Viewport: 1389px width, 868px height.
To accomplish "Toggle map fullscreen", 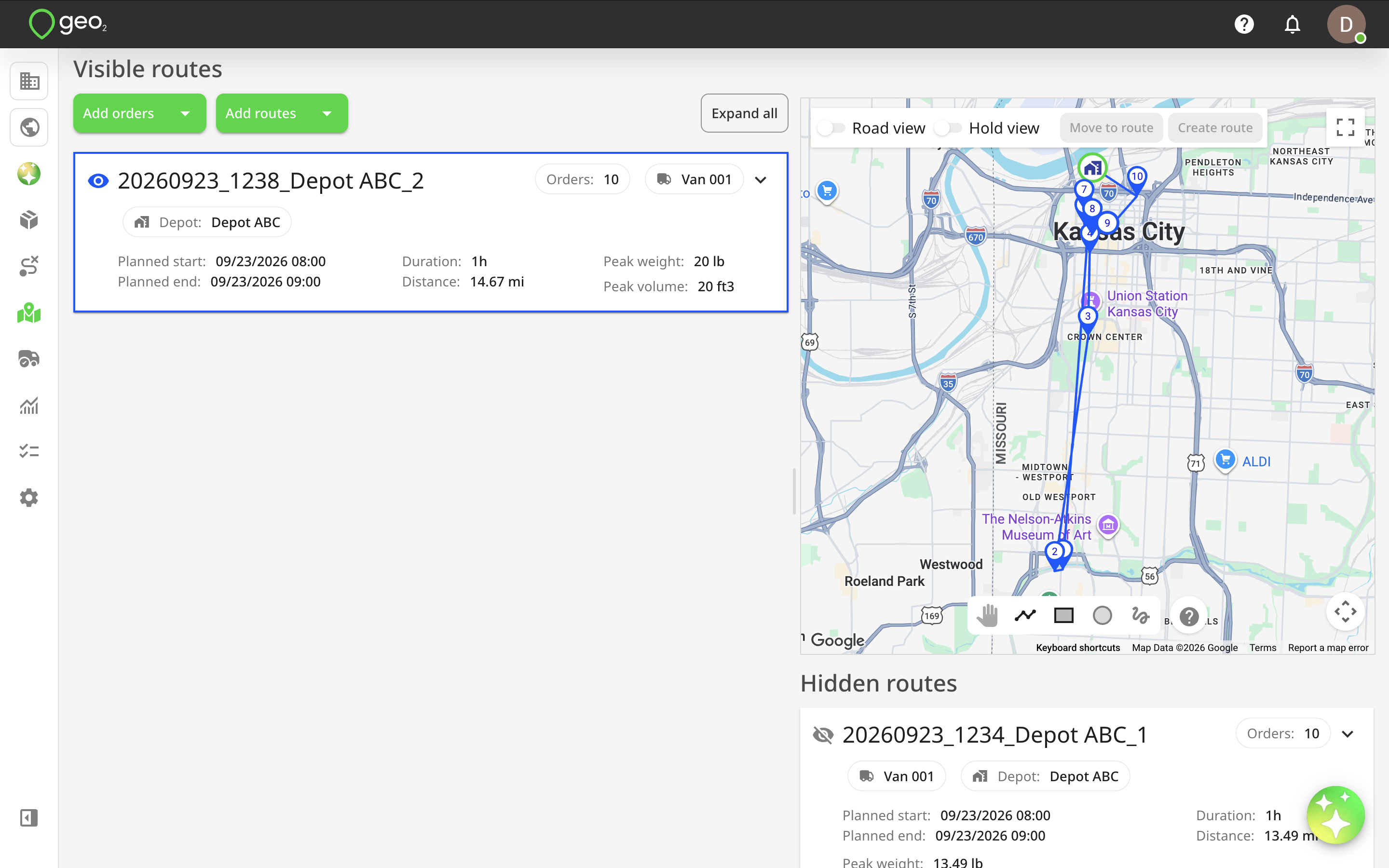I will [1345, 127].
